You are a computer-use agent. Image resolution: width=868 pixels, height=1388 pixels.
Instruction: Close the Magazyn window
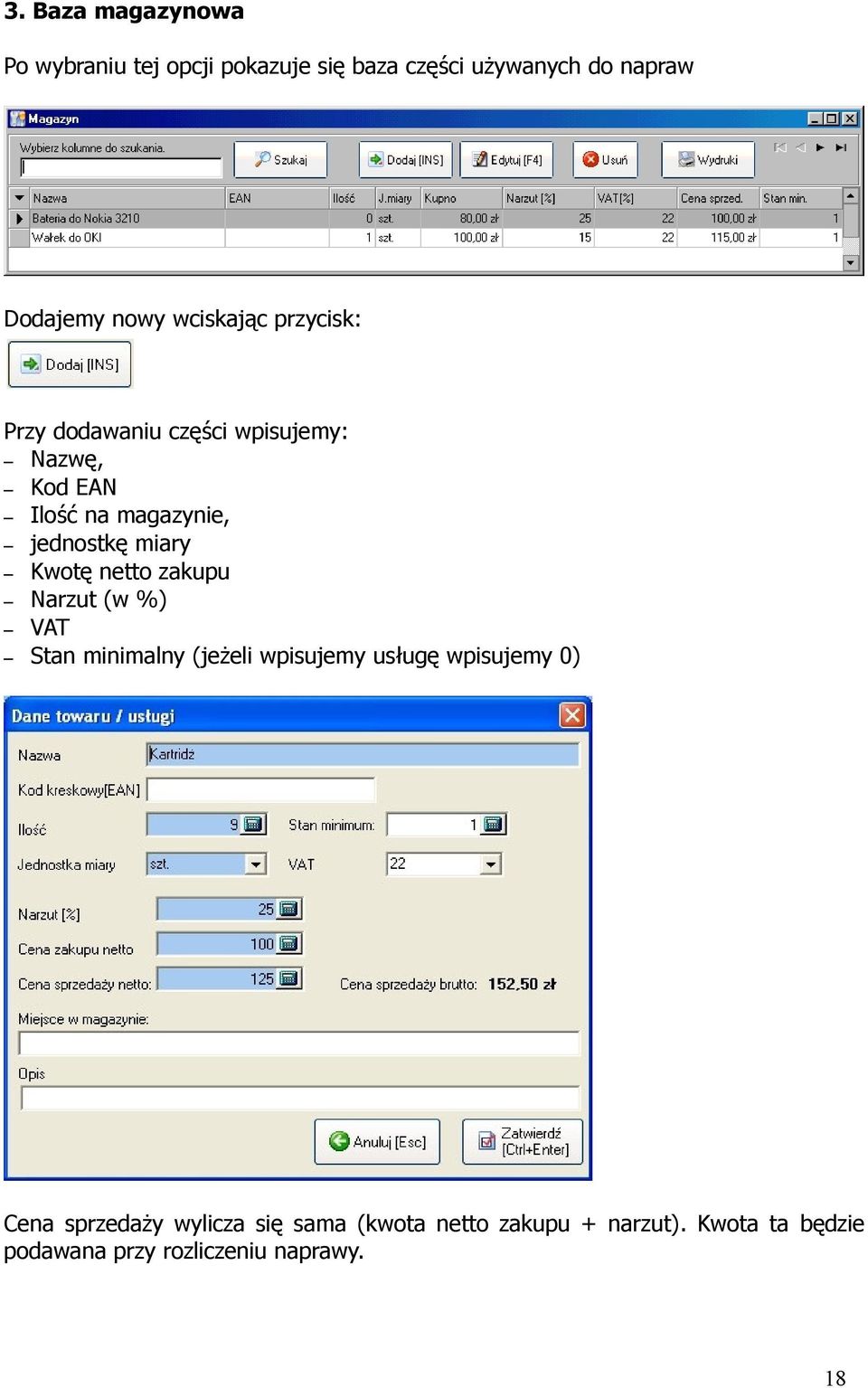(x=849, y=118)
